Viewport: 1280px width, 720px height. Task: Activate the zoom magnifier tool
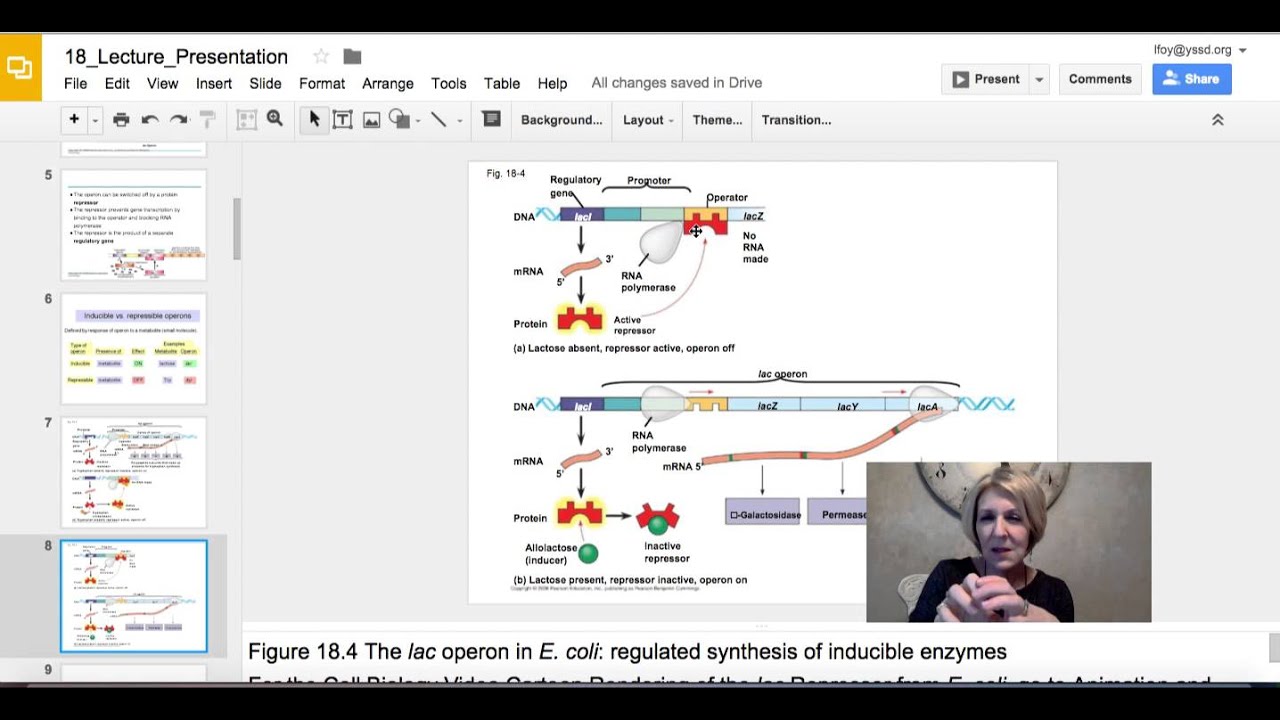click(275, 120)
